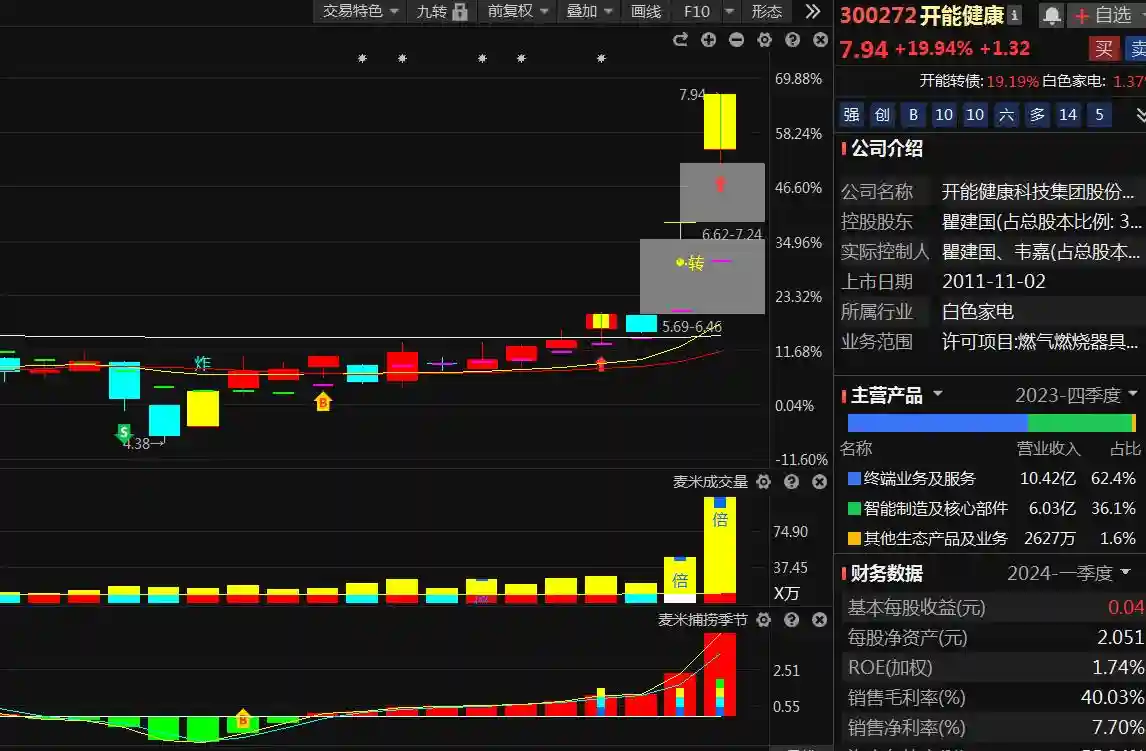Screen dimensions: 1146x751
Task: Change the 2023-四季度 period dropdown
Action: 1076,395
